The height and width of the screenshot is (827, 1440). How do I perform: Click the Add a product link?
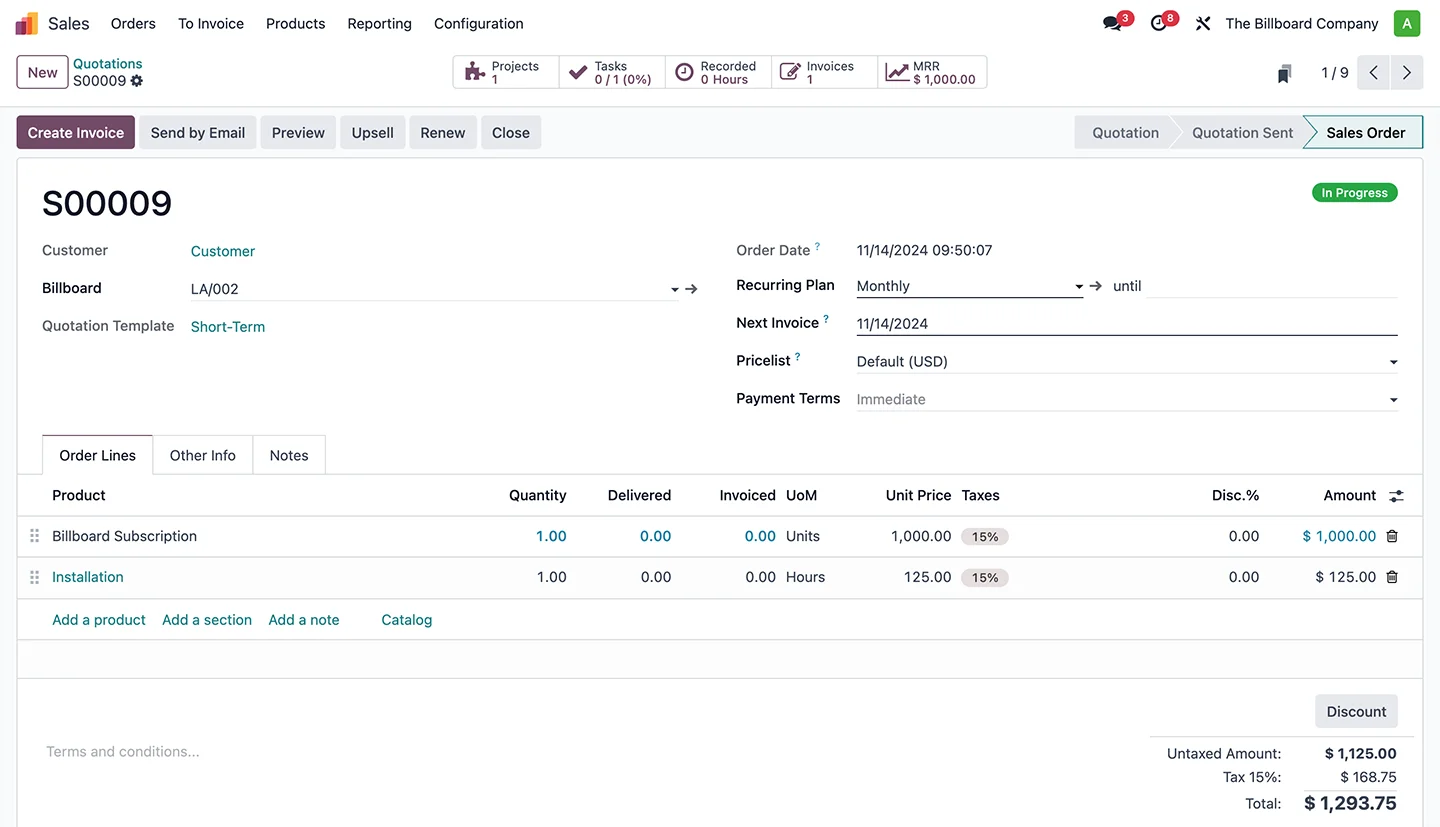(99, 620)
